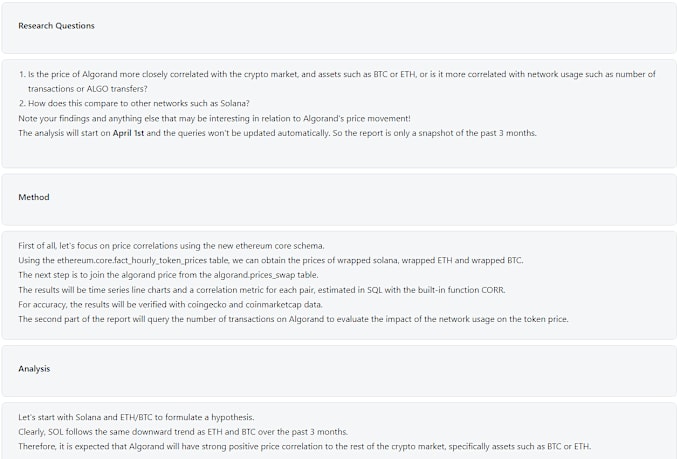Click 'Note your findings' sentence

pyautogui.click(x=214, y=118)
